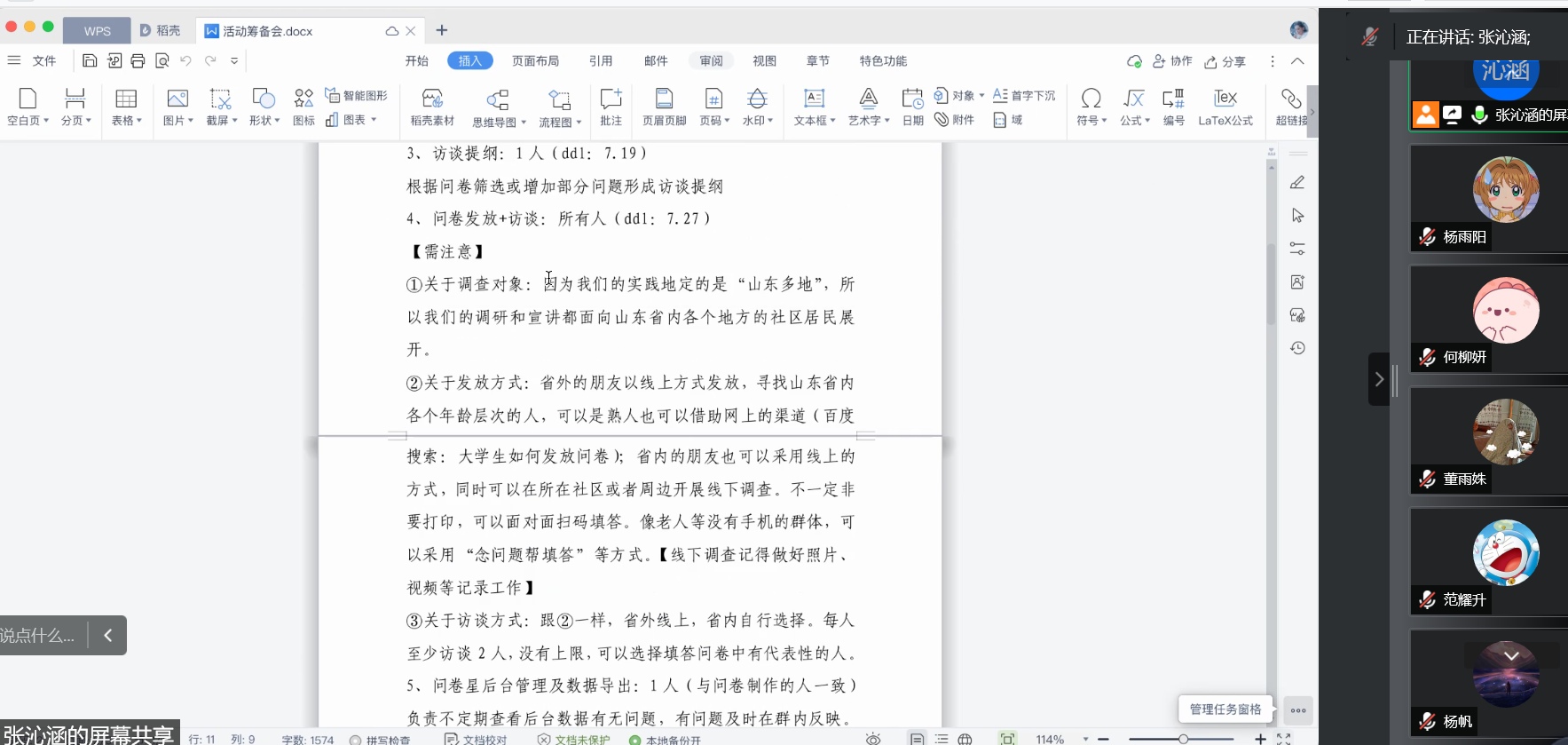The height and width of the screenshot is (745, 1568).
Task: Toggle eye protection mode in status bar
Action: tap(873, 739)
